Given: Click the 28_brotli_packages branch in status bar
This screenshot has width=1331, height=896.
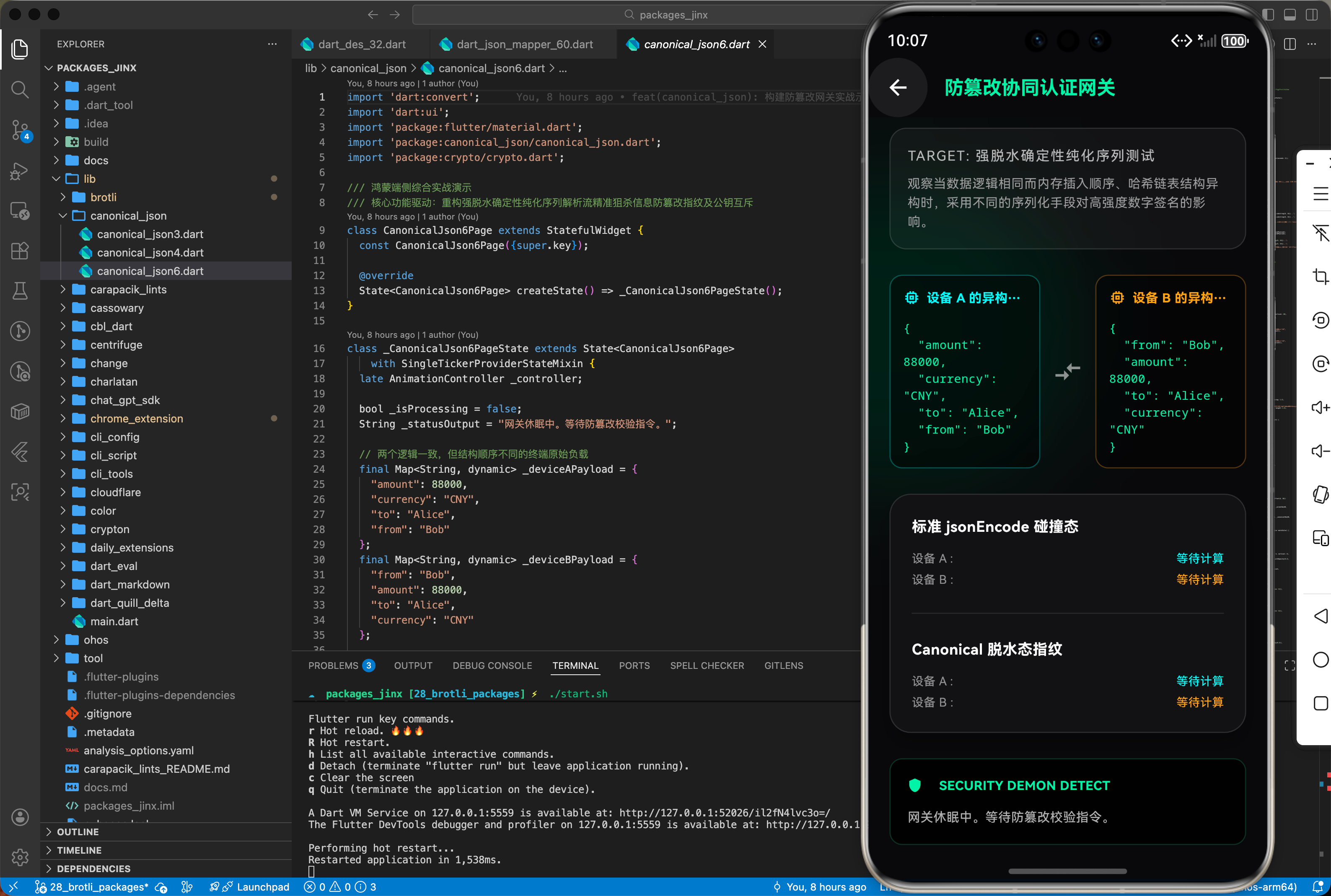Looking at the screenshot, I should click(98, 886).
